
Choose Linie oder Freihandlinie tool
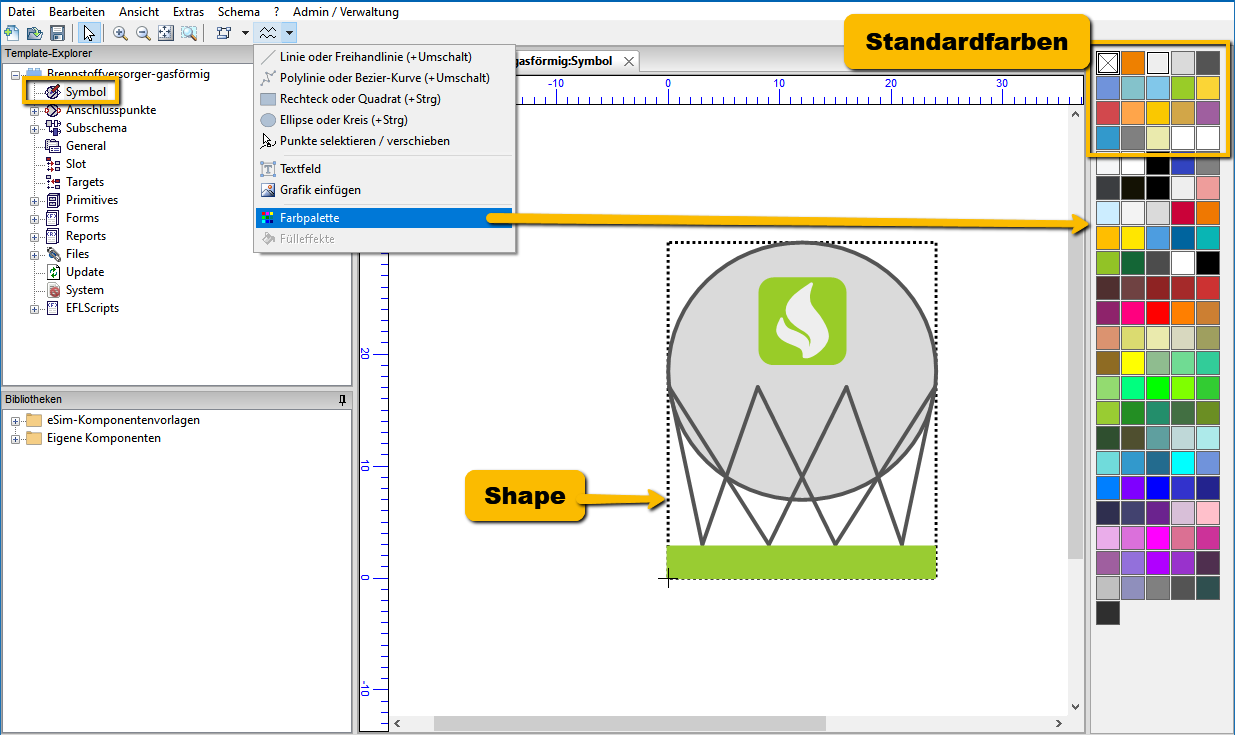click(385, 57)
